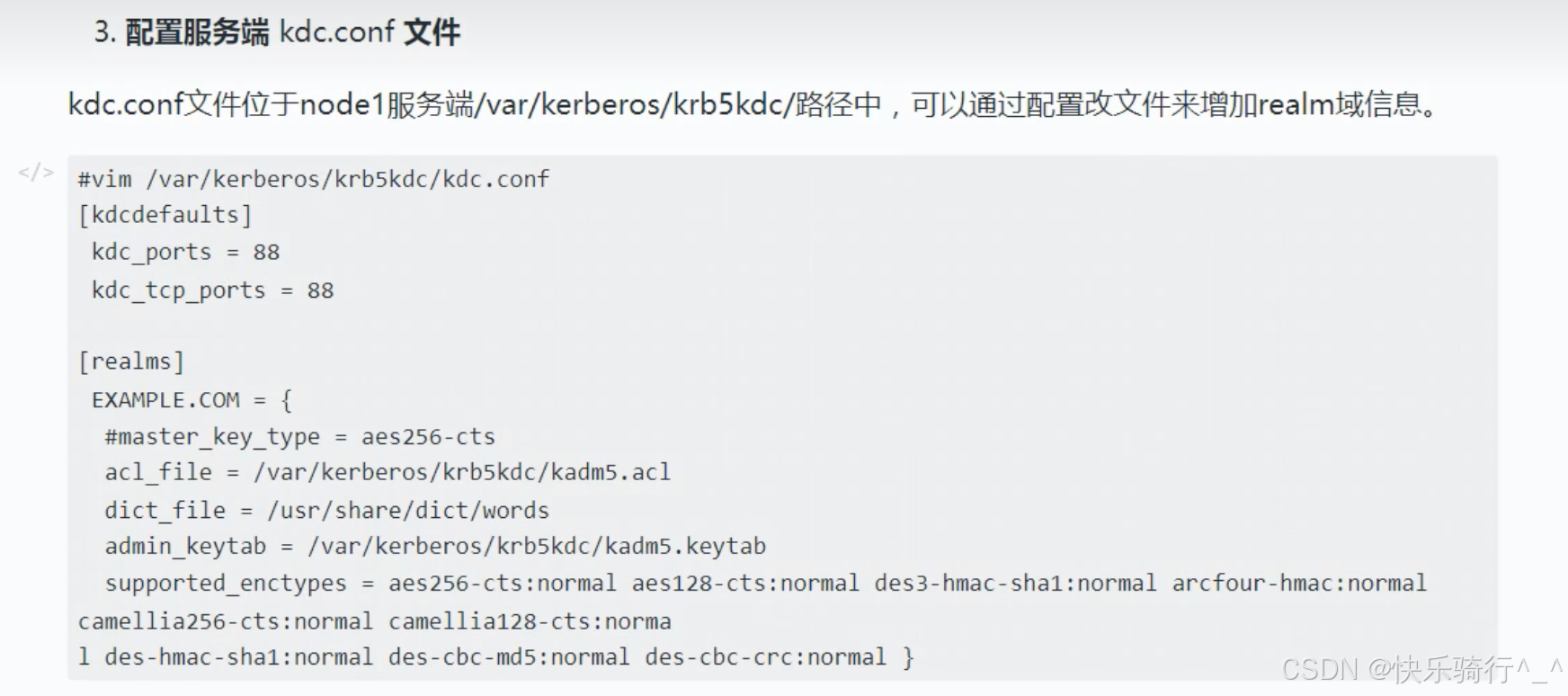Click the "kdc_tcp_ports = 88" line

pyautogui.click(x=212, y=290)
